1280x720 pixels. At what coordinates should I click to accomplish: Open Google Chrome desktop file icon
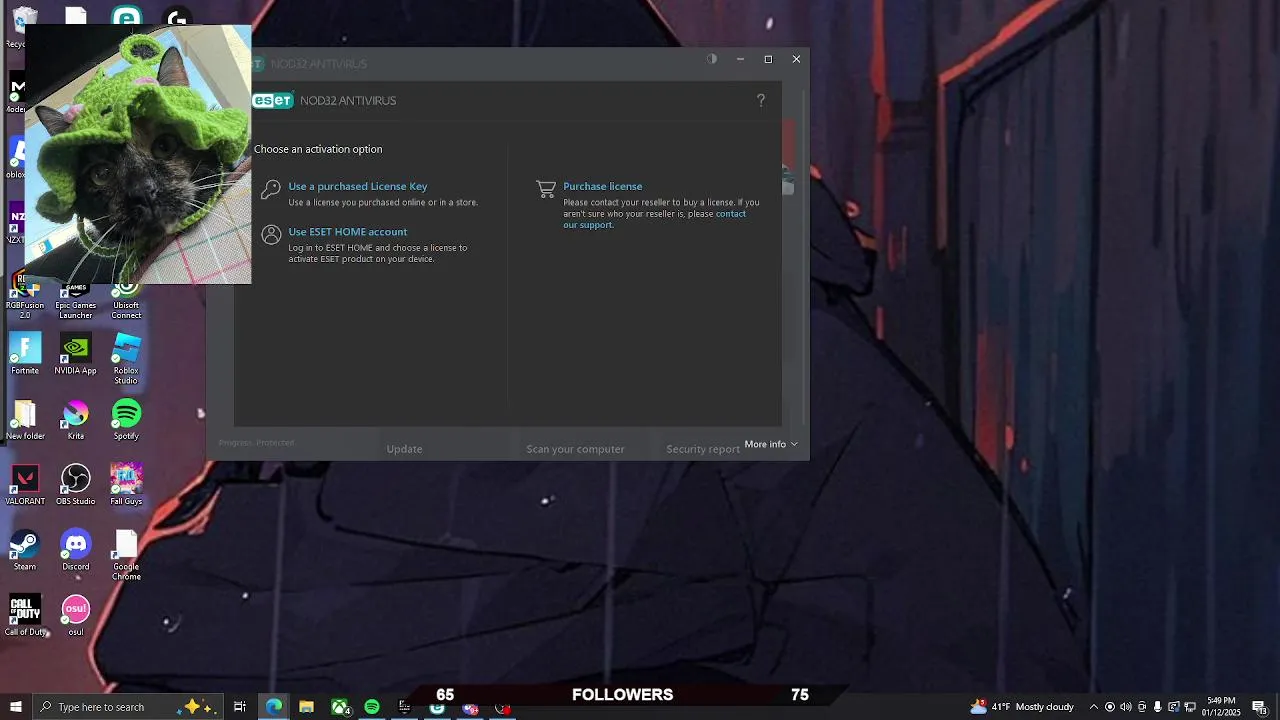(126, 555)
